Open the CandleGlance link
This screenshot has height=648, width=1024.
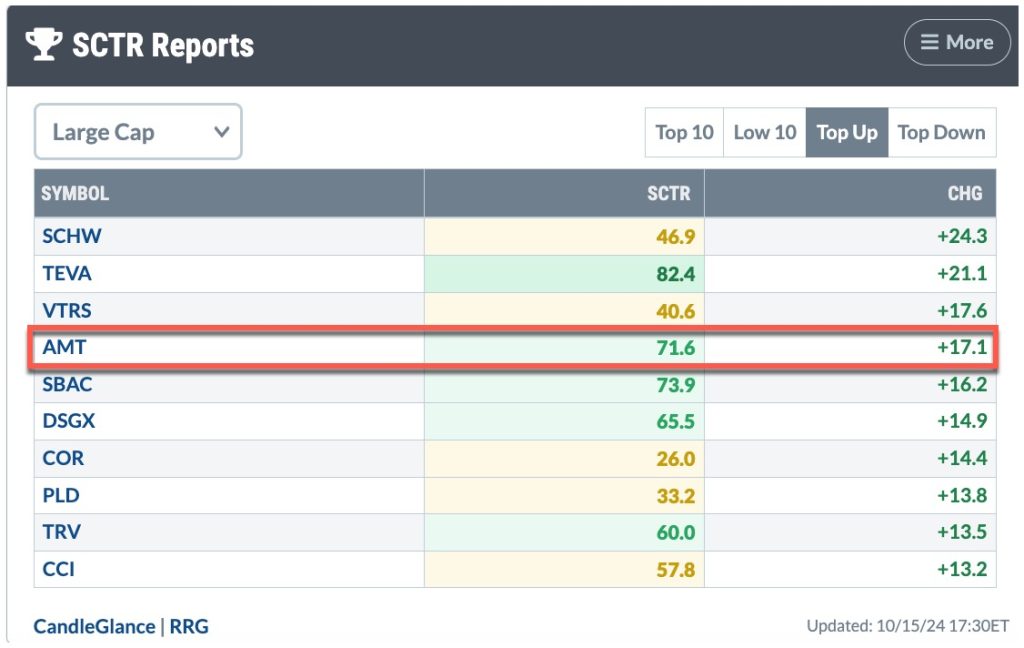pos(94,627)
